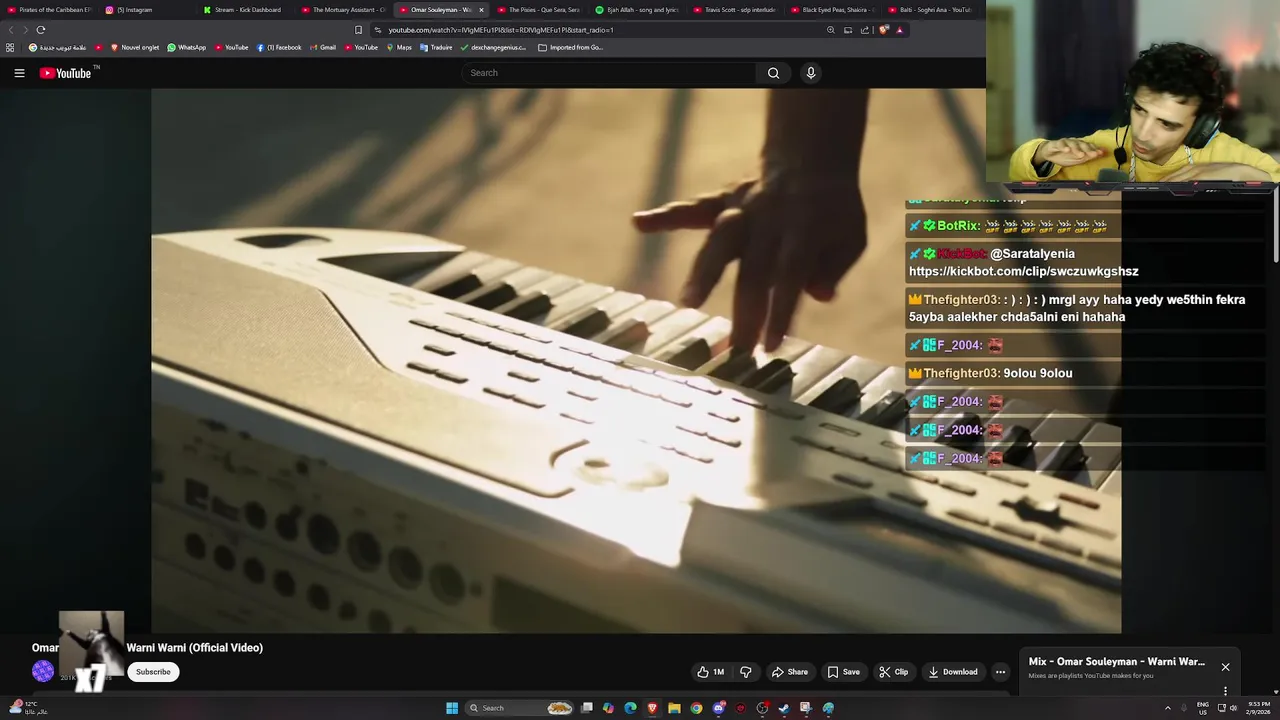The image size is (1280, 720).
Task: Open the kickbot.com clip link in chat
Action: (x=1023, y=272)
